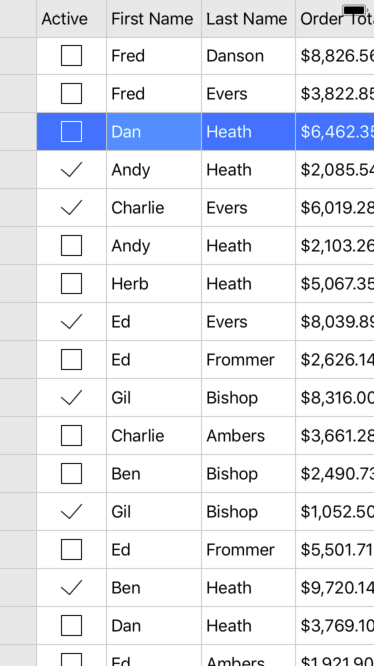The image size is (374, 666).
Task: Click the Order Total column header
Action: [x=335, y=19]
